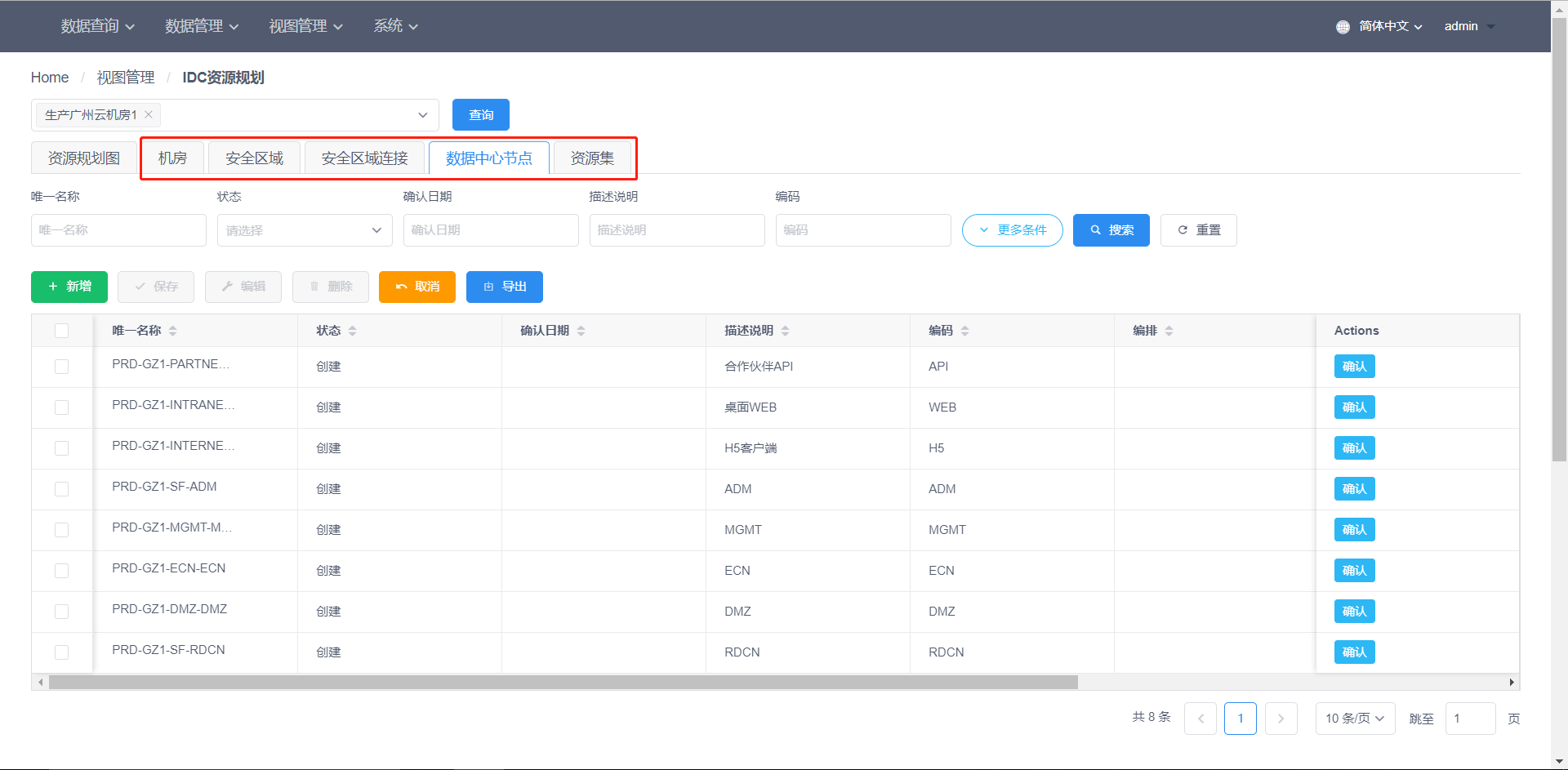Click the 搜索 search button
This screenshot has height=770, width=1568.
(x=1111, y=230)
